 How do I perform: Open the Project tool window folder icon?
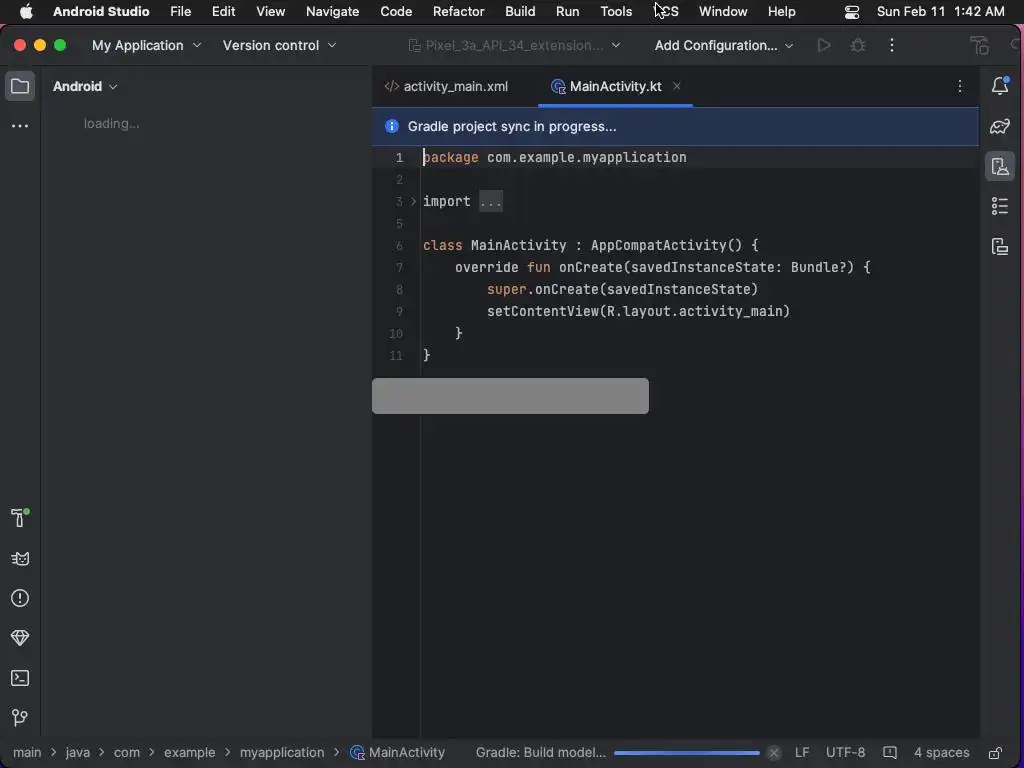click(20, 86)
